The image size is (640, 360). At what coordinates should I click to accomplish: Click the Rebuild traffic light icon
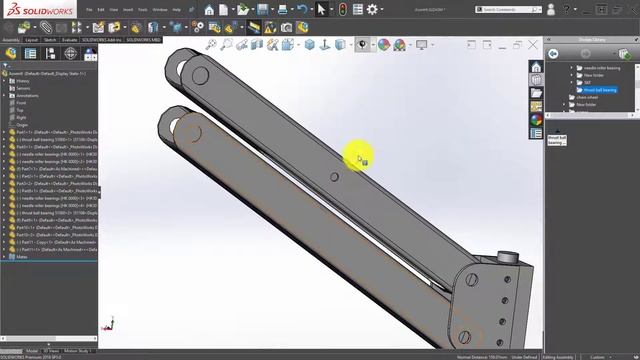(342, 9)
